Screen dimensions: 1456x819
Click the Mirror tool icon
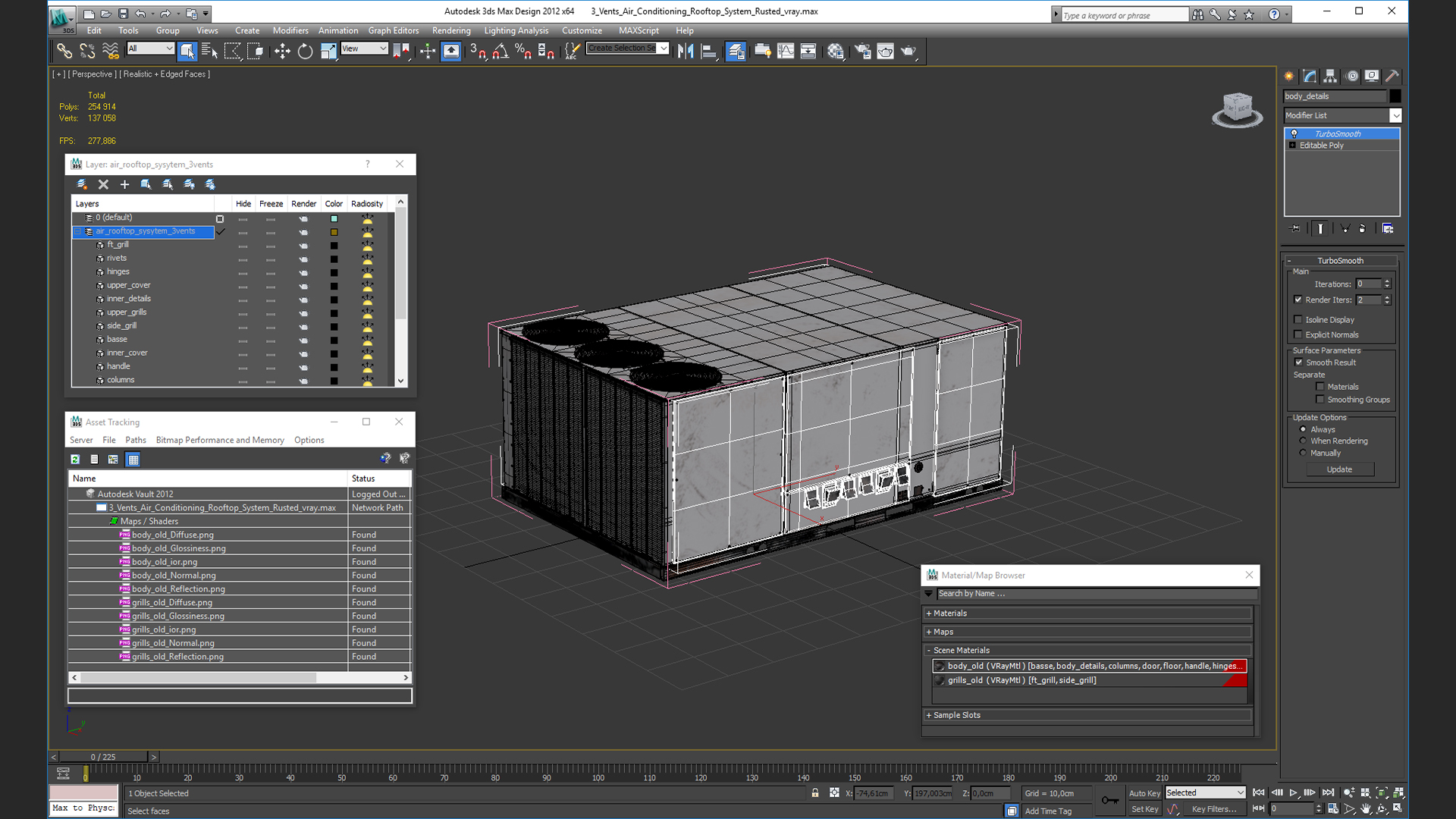coord(686,51)
